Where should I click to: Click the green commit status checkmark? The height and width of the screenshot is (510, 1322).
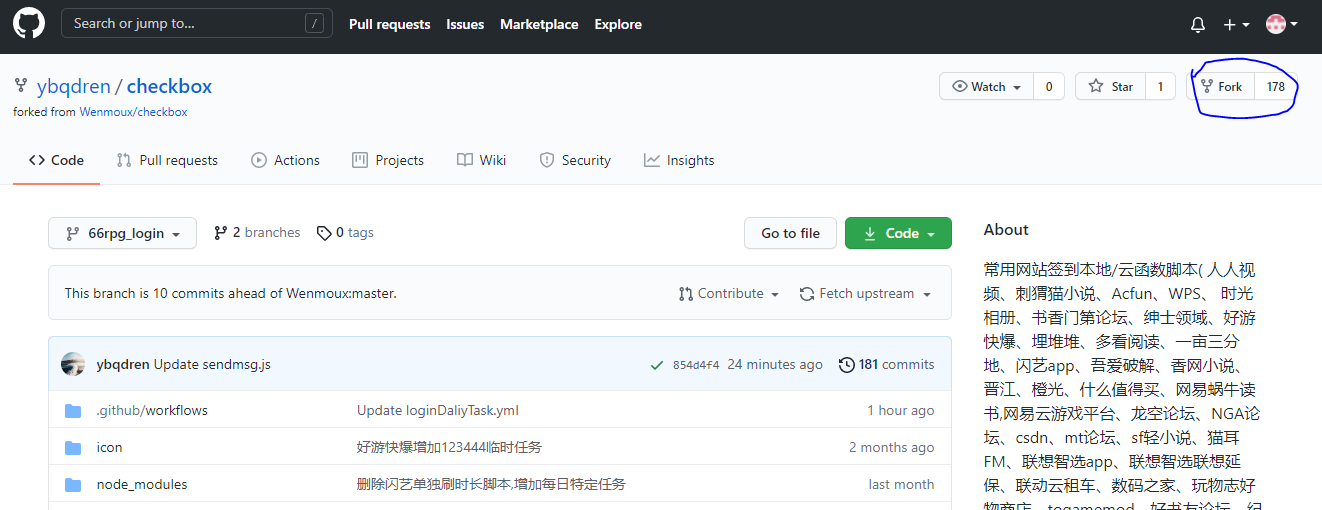(x=656, y=365)
